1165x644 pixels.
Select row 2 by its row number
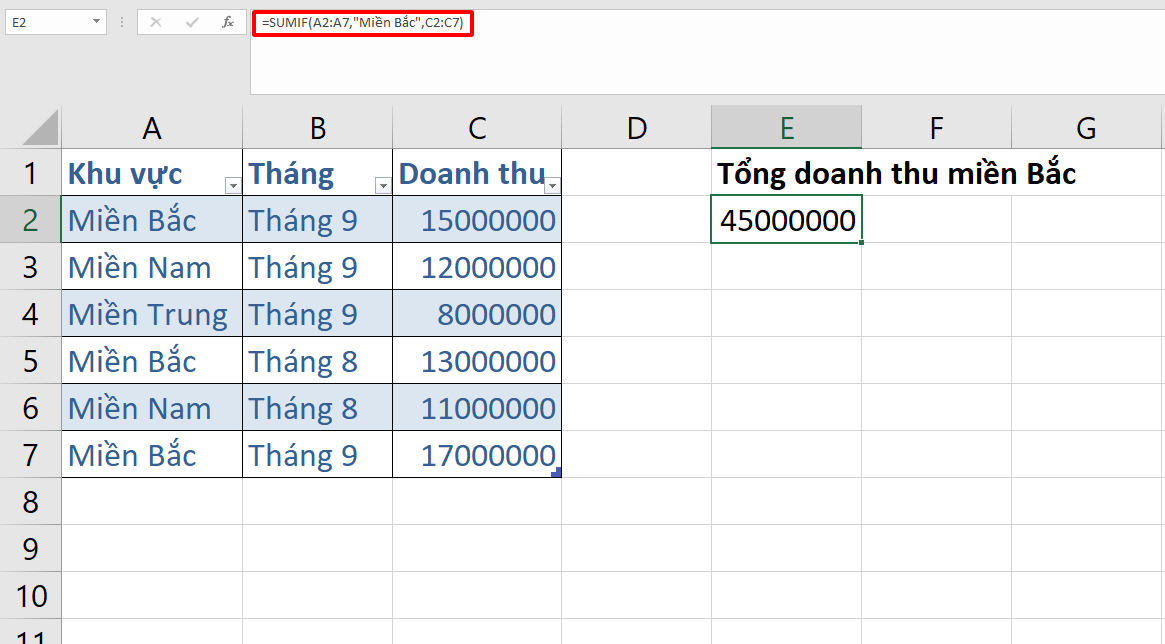[30, 219]
